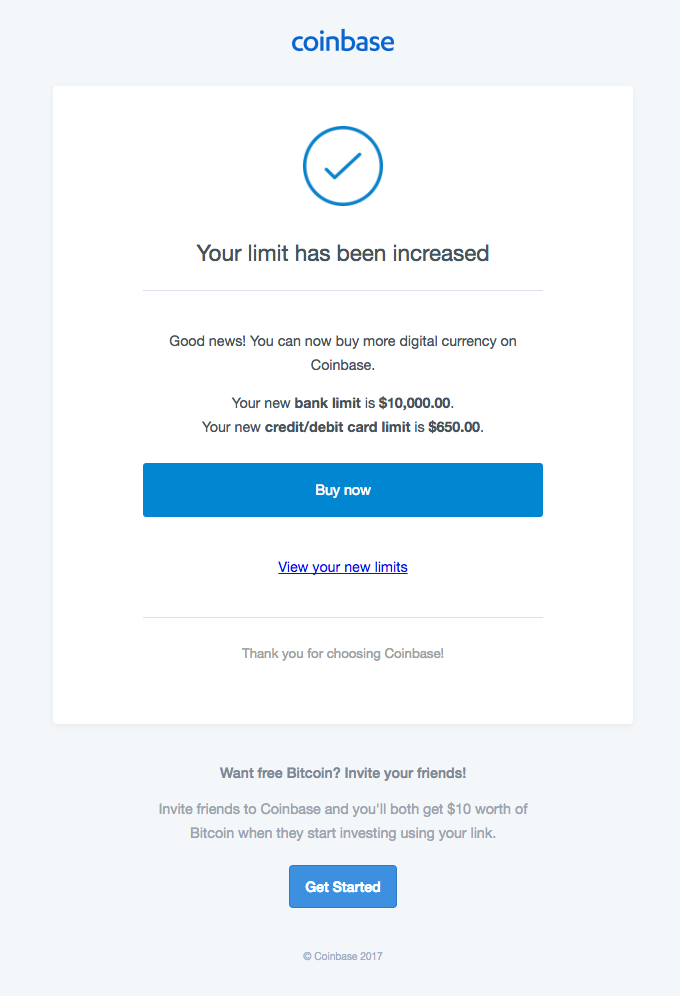Image resolution: width=680 pixels, height=996 pixels.
Task: Click the $650.00 credit card limit value
Action: (450, 426)
